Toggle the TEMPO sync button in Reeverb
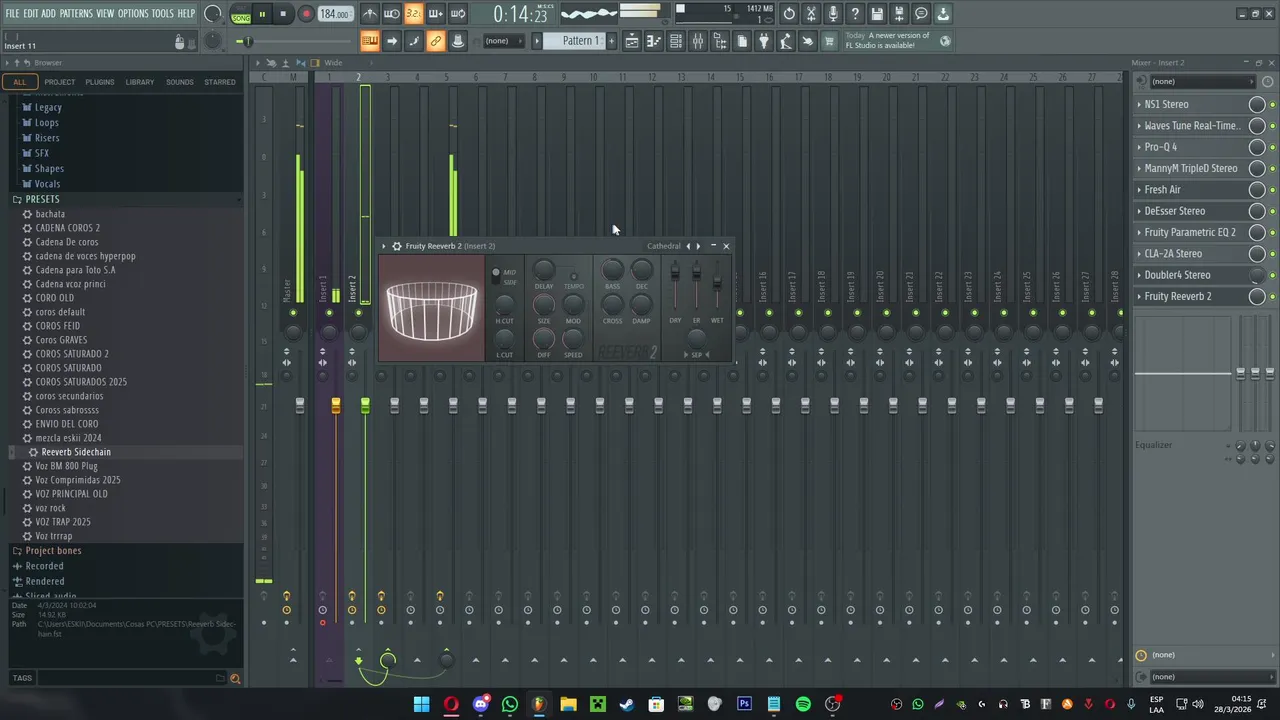The image size is (1280, 720). point(573,277)
